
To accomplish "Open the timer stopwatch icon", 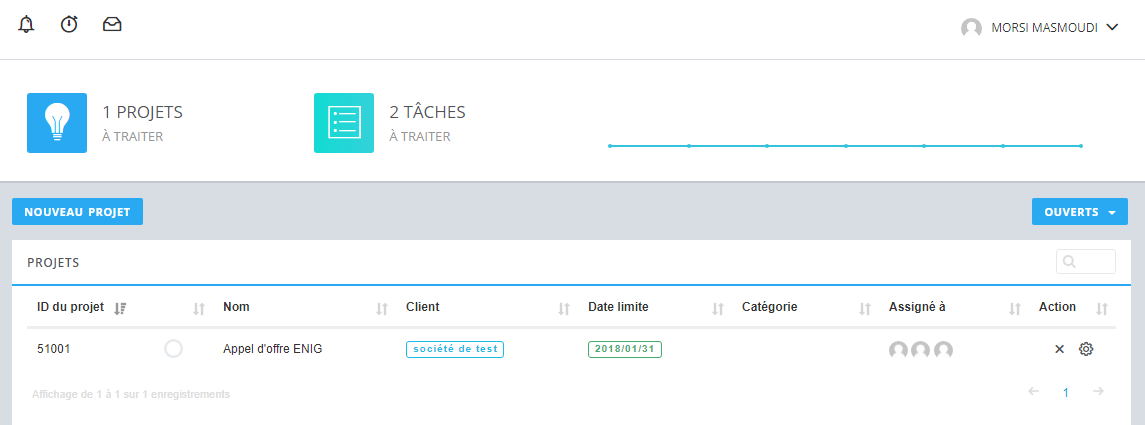I will coord(69,25).
